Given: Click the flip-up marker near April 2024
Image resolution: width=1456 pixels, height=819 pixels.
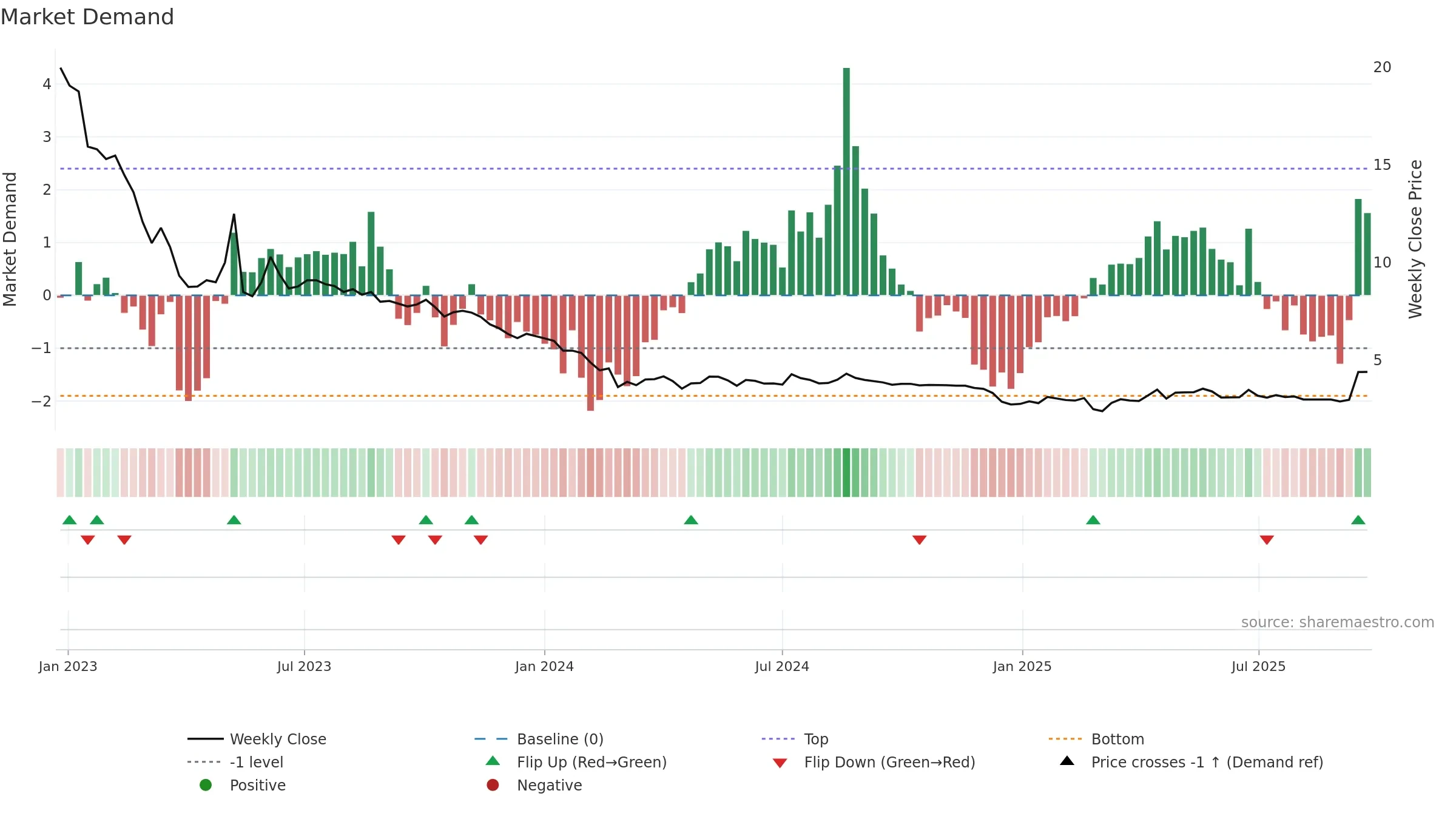Looking at the screenshot, I should (691, 520).
